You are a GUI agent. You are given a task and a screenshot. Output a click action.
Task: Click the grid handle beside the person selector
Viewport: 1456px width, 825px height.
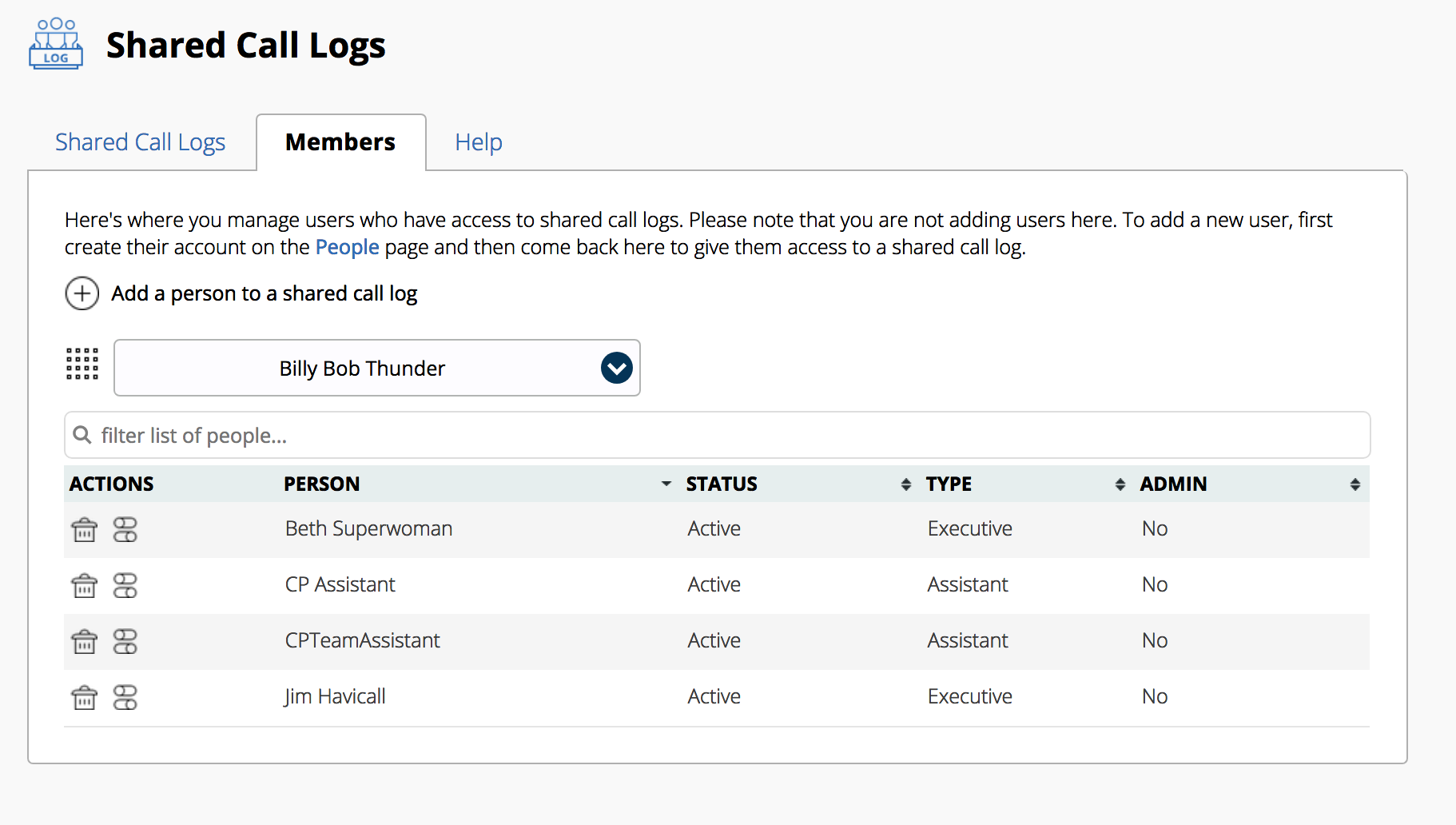(82, 365)
